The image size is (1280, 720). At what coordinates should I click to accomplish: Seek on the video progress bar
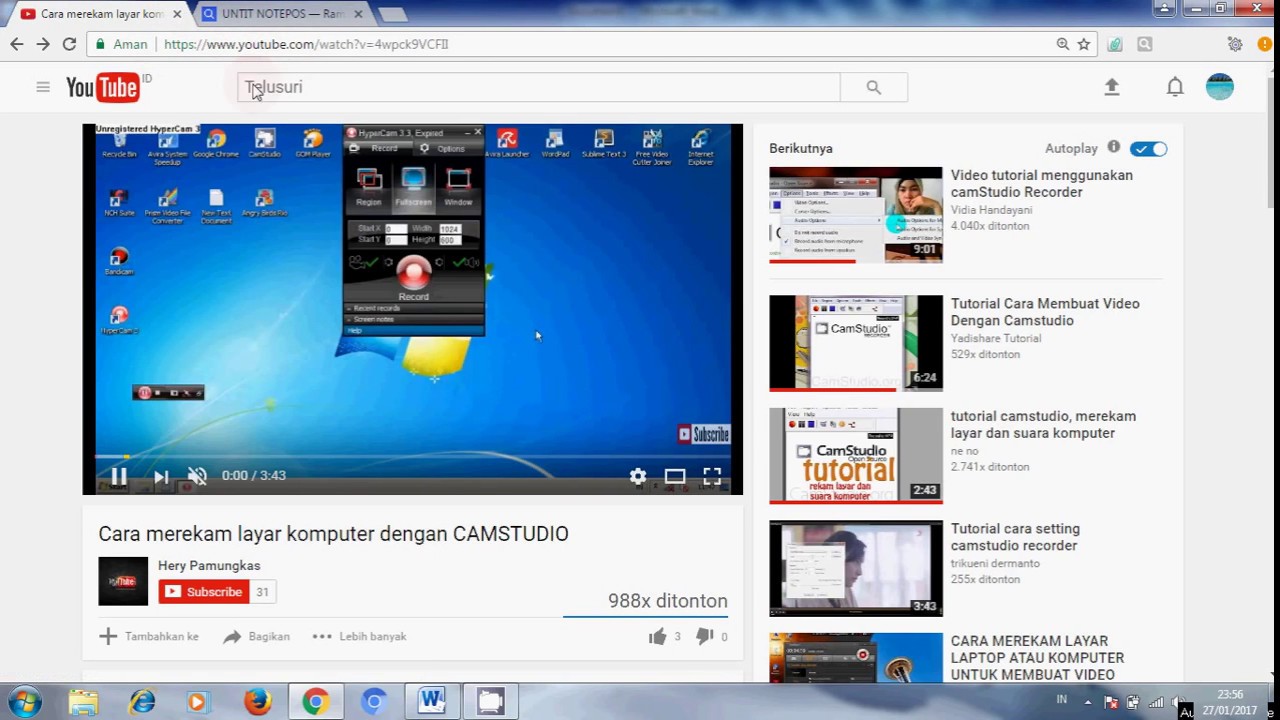(x=412, y=457)
